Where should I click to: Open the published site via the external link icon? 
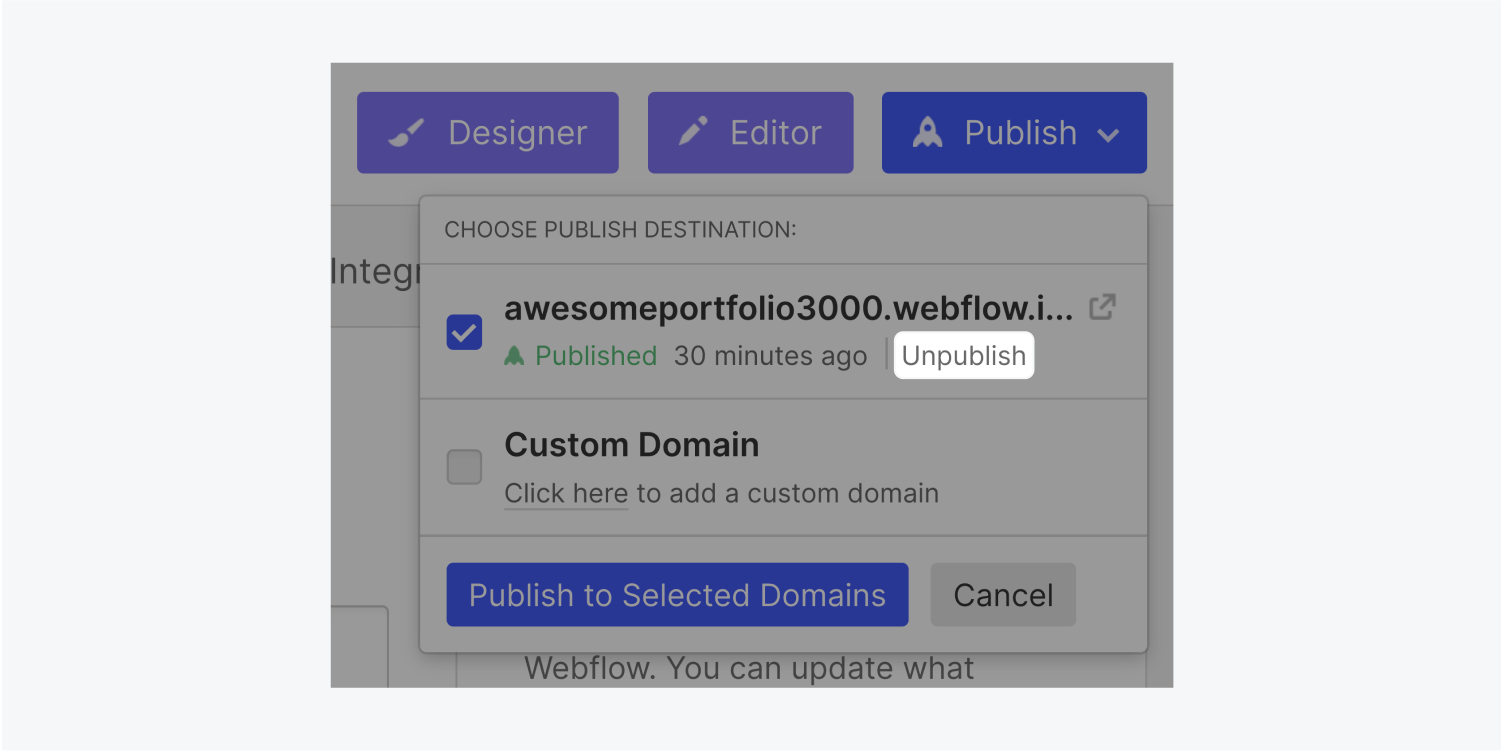(x=1101, y=307)
